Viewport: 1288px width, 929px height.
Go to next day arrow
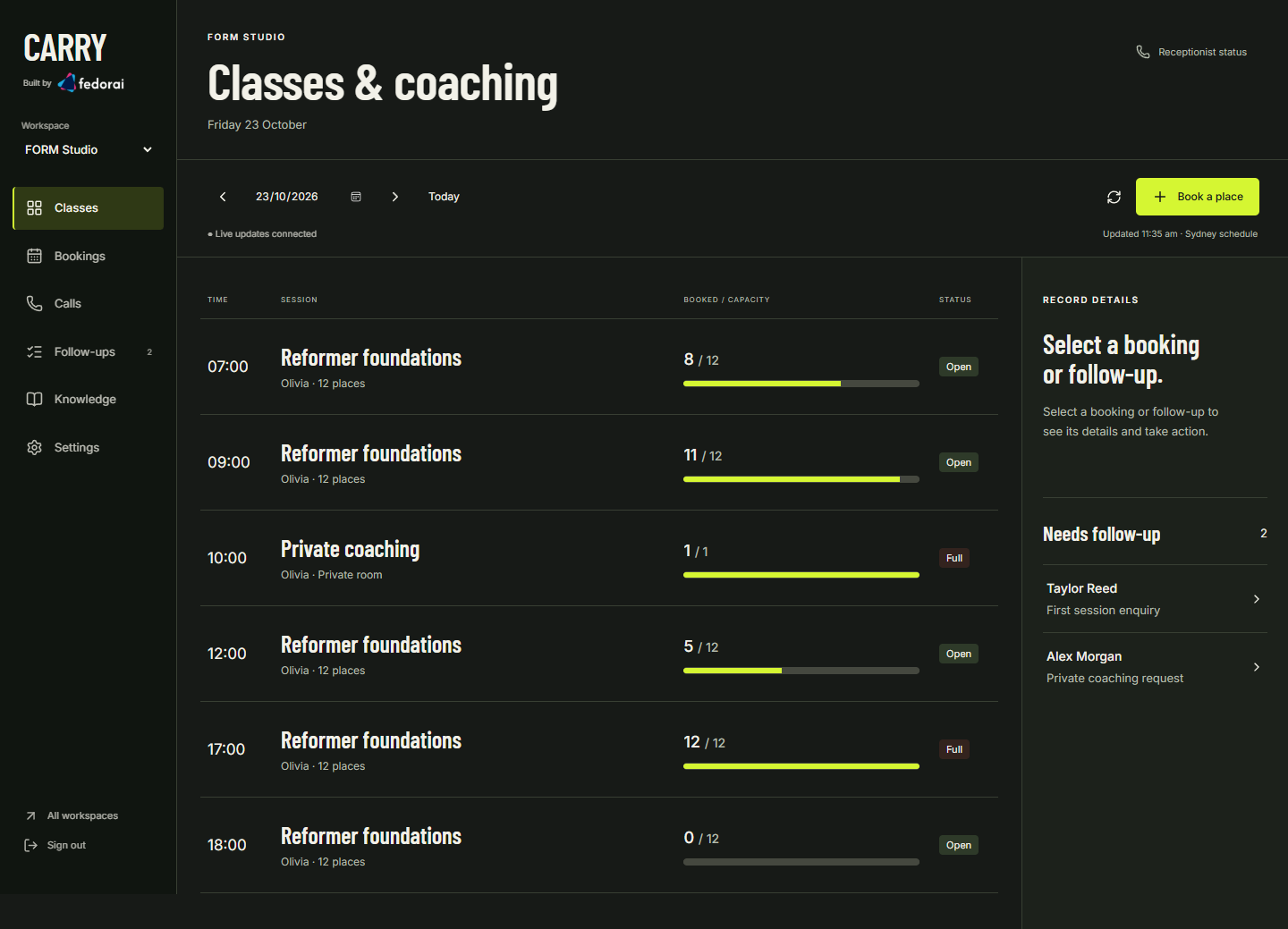[395, 197]
